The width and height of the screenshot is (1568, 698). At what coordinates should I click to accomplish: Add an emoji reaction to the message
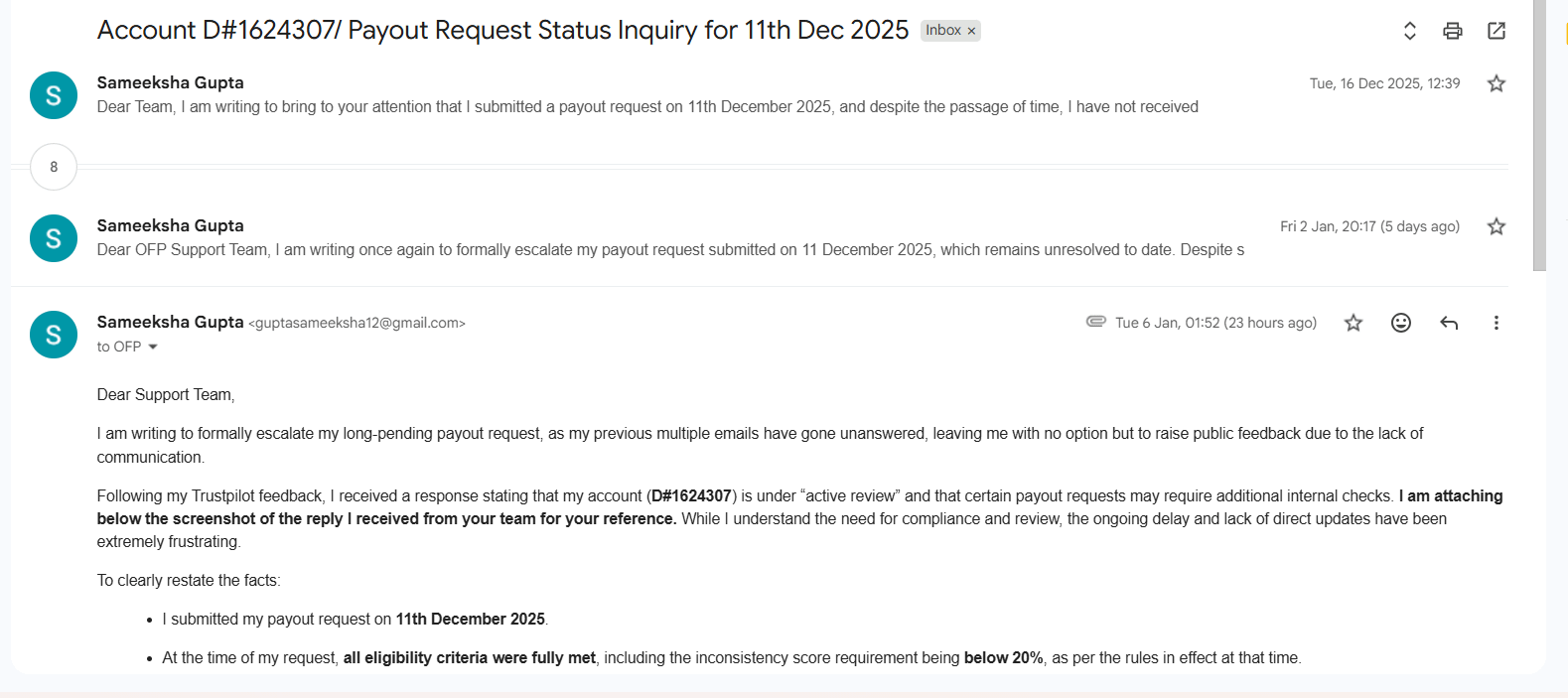[1401, 323]
